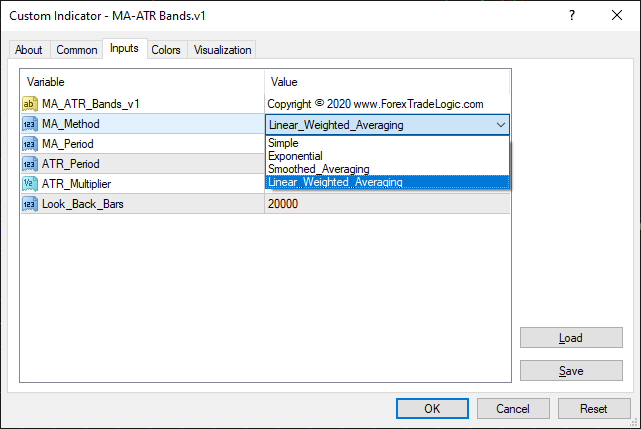This screenshot has width=641, height=429.
Task: Select highlighted Linear_Weighted_Averaging list option
Action: click(335, 182)
